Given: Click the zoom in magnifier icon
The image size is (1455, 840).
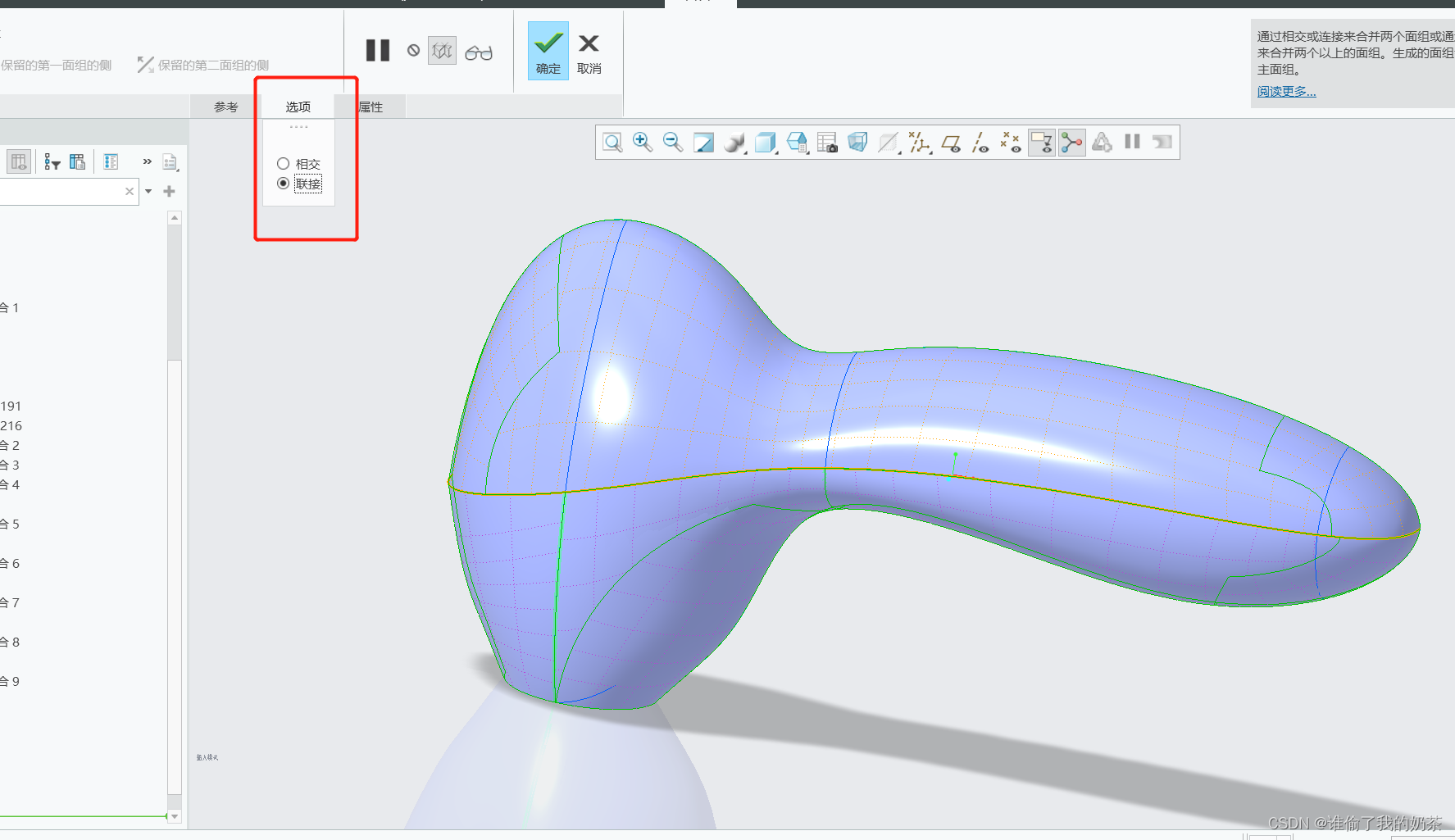Looking at the screenshot, I should coord(643,143).
